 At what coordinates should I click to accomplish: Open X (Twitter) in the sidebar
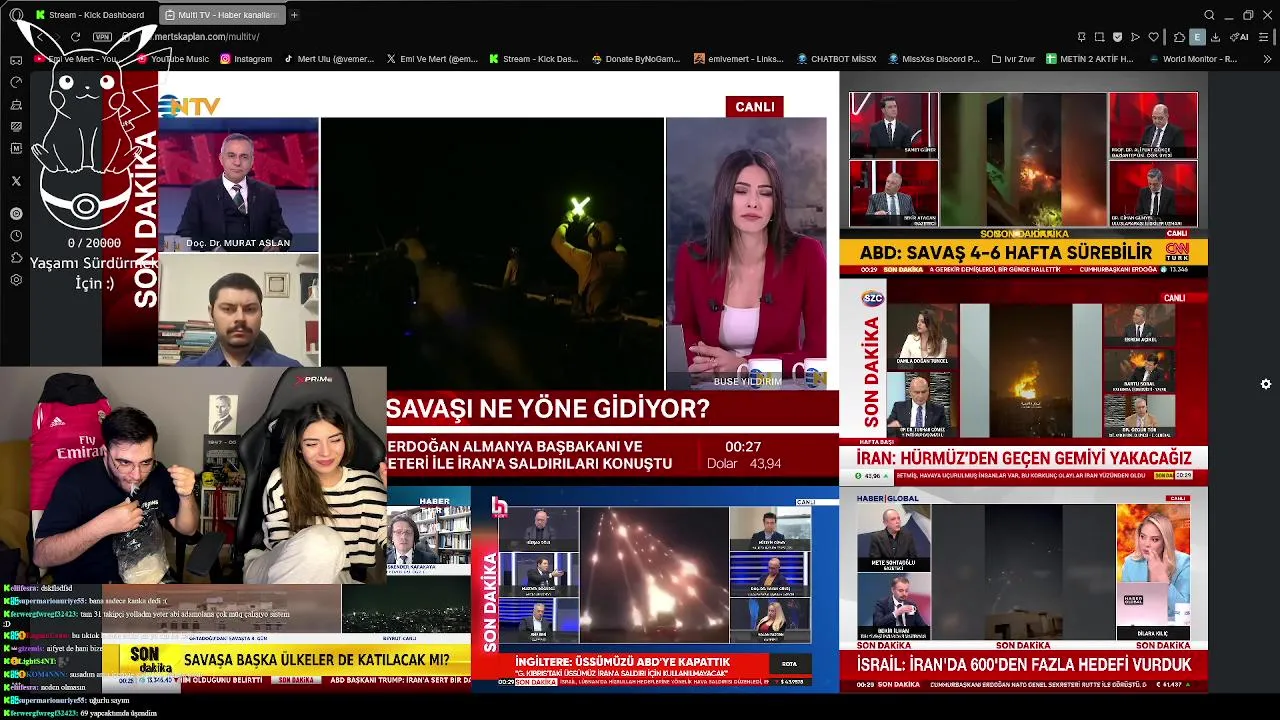[x=16, y=181]
